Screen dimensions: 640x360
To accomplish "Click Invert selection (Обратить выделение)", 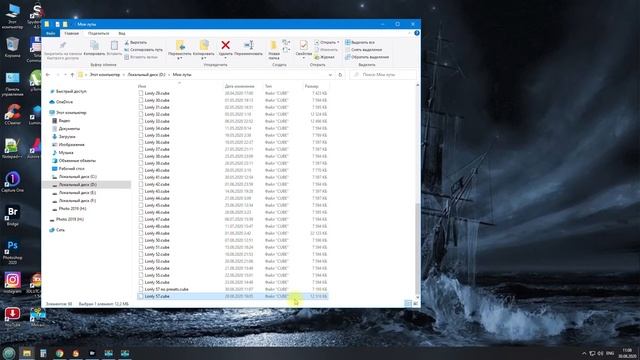I will click(367, 57).
